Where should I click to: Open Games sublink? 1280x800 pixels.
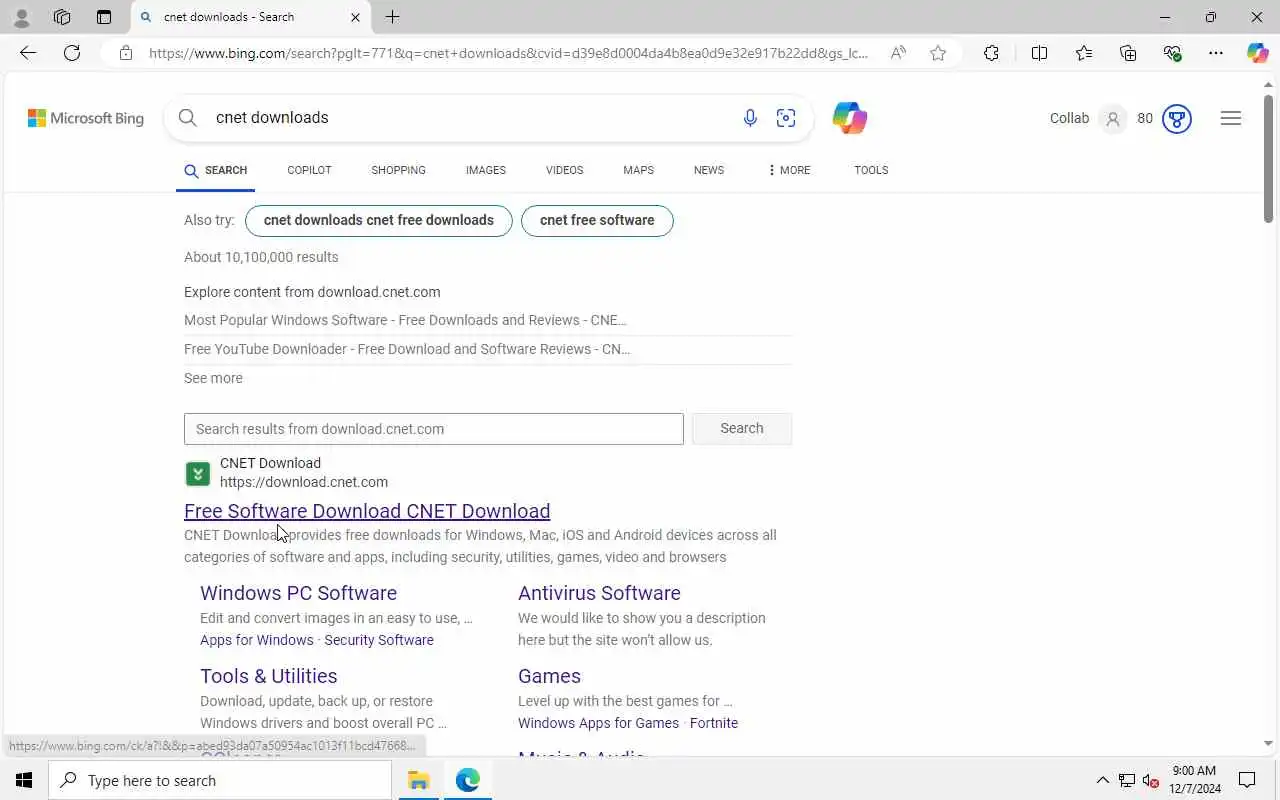[x=549, y=676]
